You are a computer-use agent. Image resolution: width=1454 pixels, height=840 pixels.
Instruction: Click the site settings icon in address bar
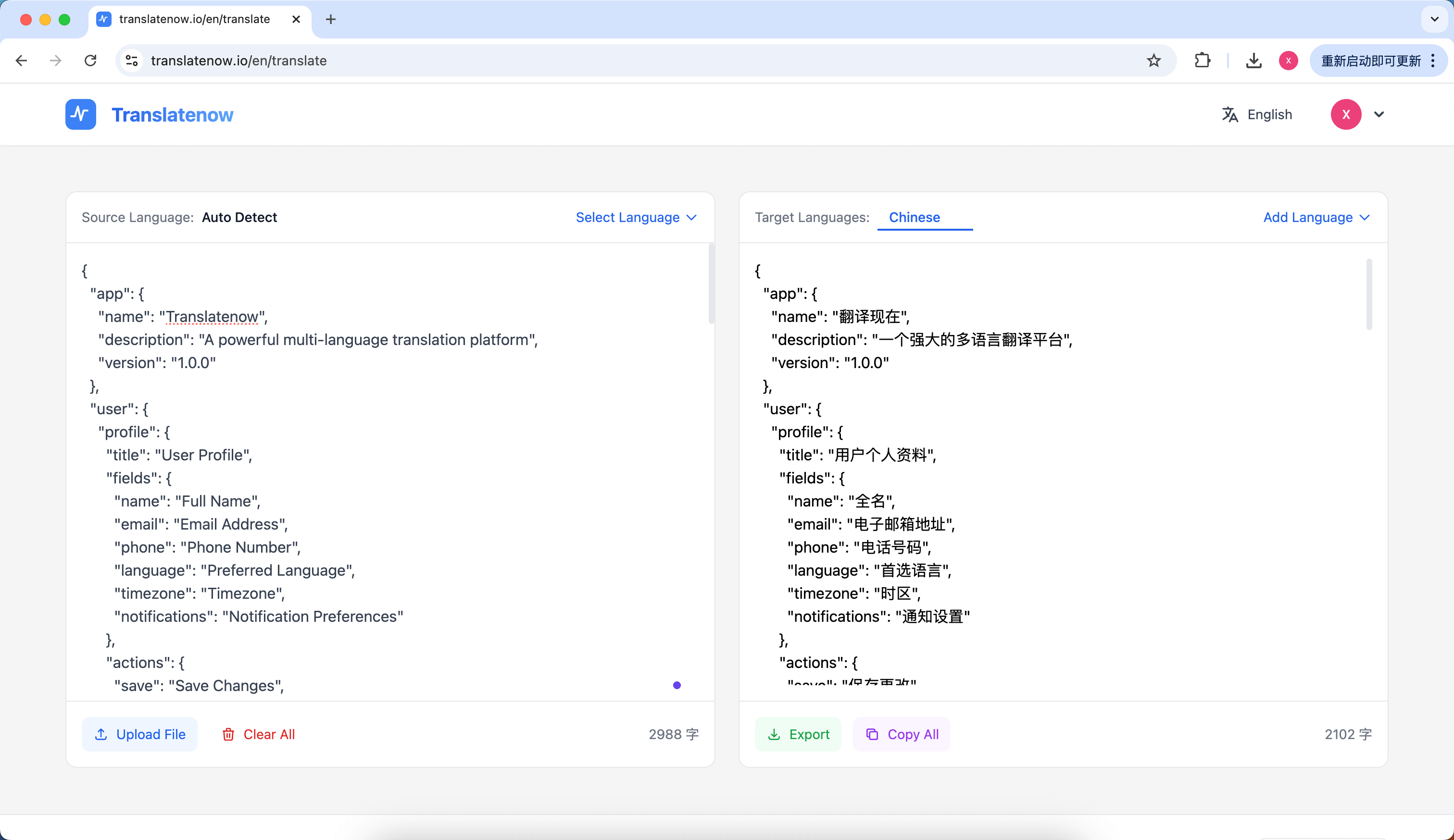[132, 61]
